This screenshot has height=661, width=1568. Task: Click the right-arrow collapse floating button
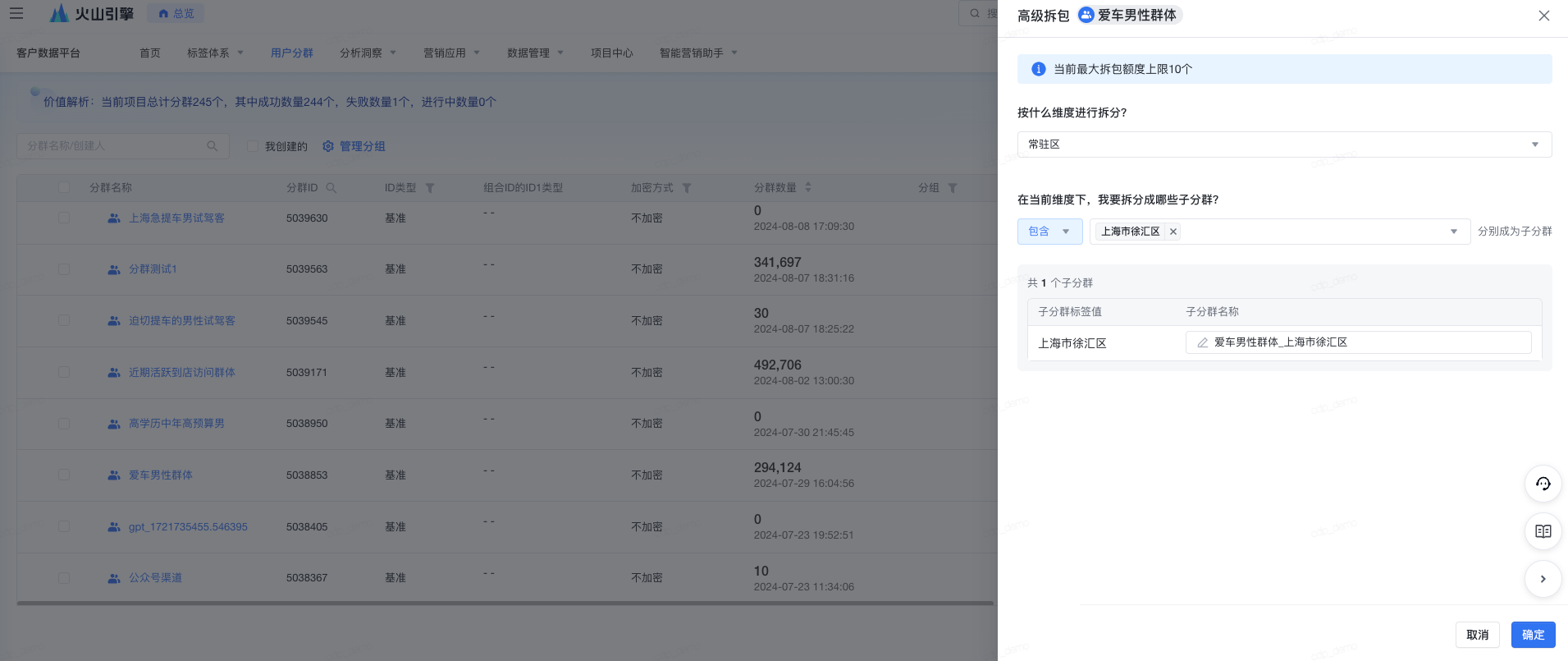[x=1543, y=579]
